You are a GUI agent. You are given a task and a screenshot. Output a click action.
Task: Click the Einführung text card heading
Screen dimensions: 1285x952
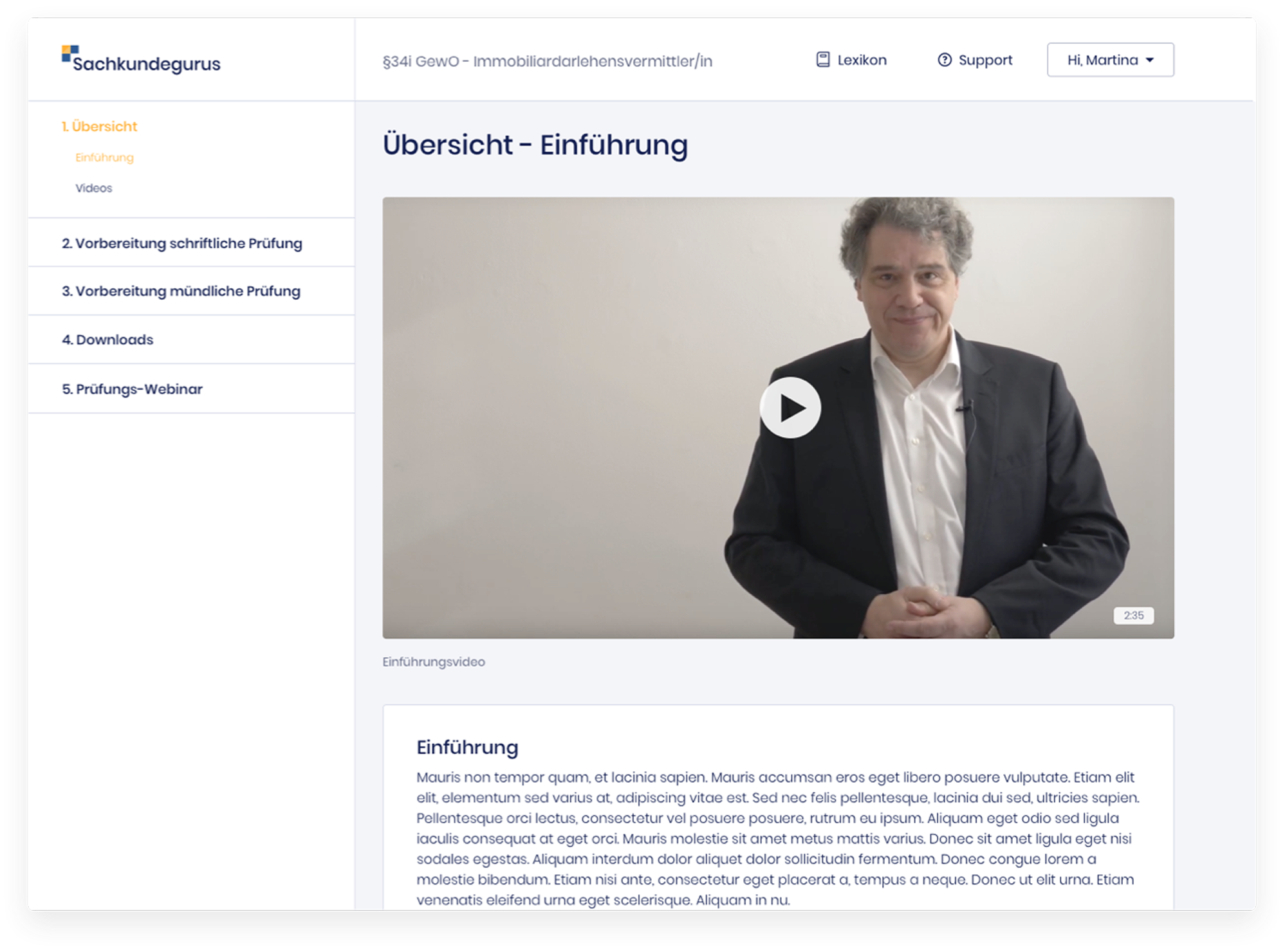pyautogui.click(x=467, y=747)
